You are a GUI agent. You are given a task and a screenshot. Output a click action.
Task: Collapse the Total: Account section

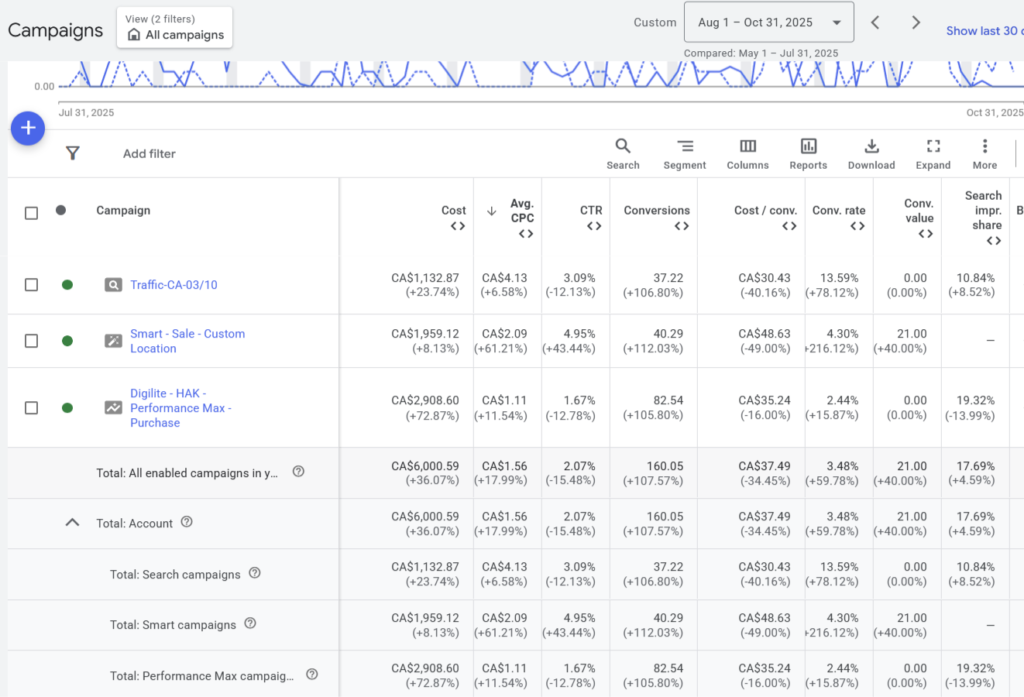tap(72, 522)
